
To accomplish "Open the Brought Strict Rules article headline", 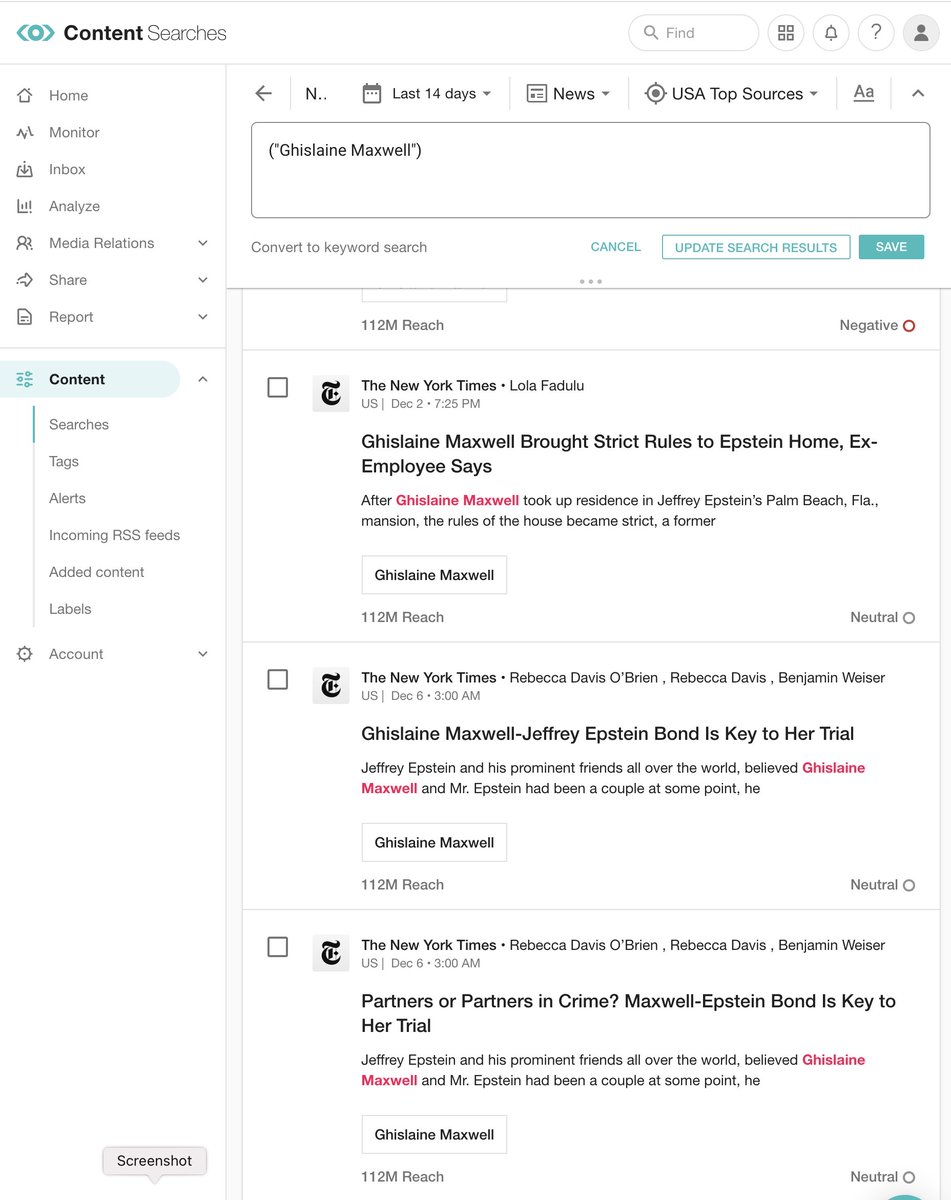I will click(x=619, y=454).
